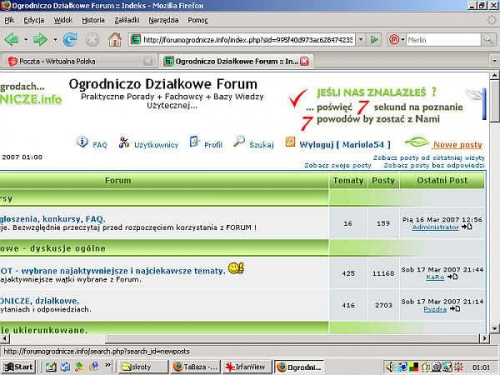The width and height of the screenshot is (500, 375).
Task: Click the Nowe posty link
Action: tap(458, 145)
